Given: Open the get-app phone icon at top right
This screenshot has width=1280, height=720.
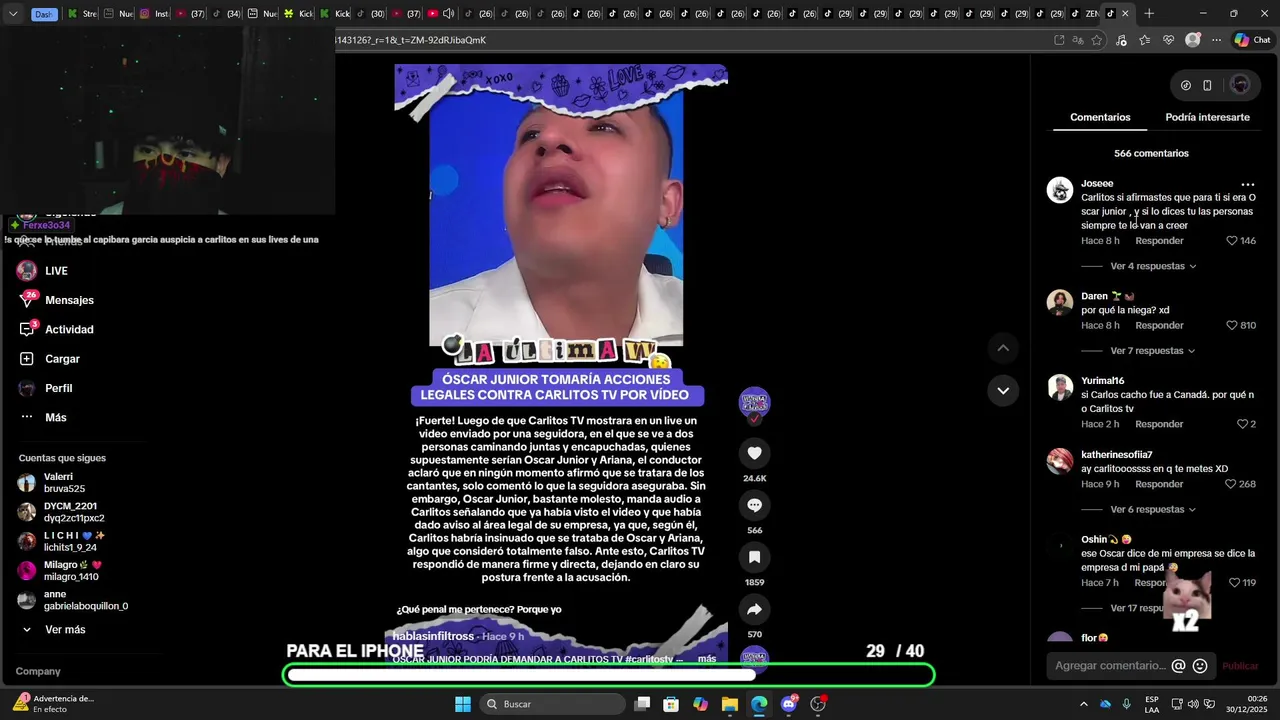Looking at the screenshot, I should [1207, 85].
